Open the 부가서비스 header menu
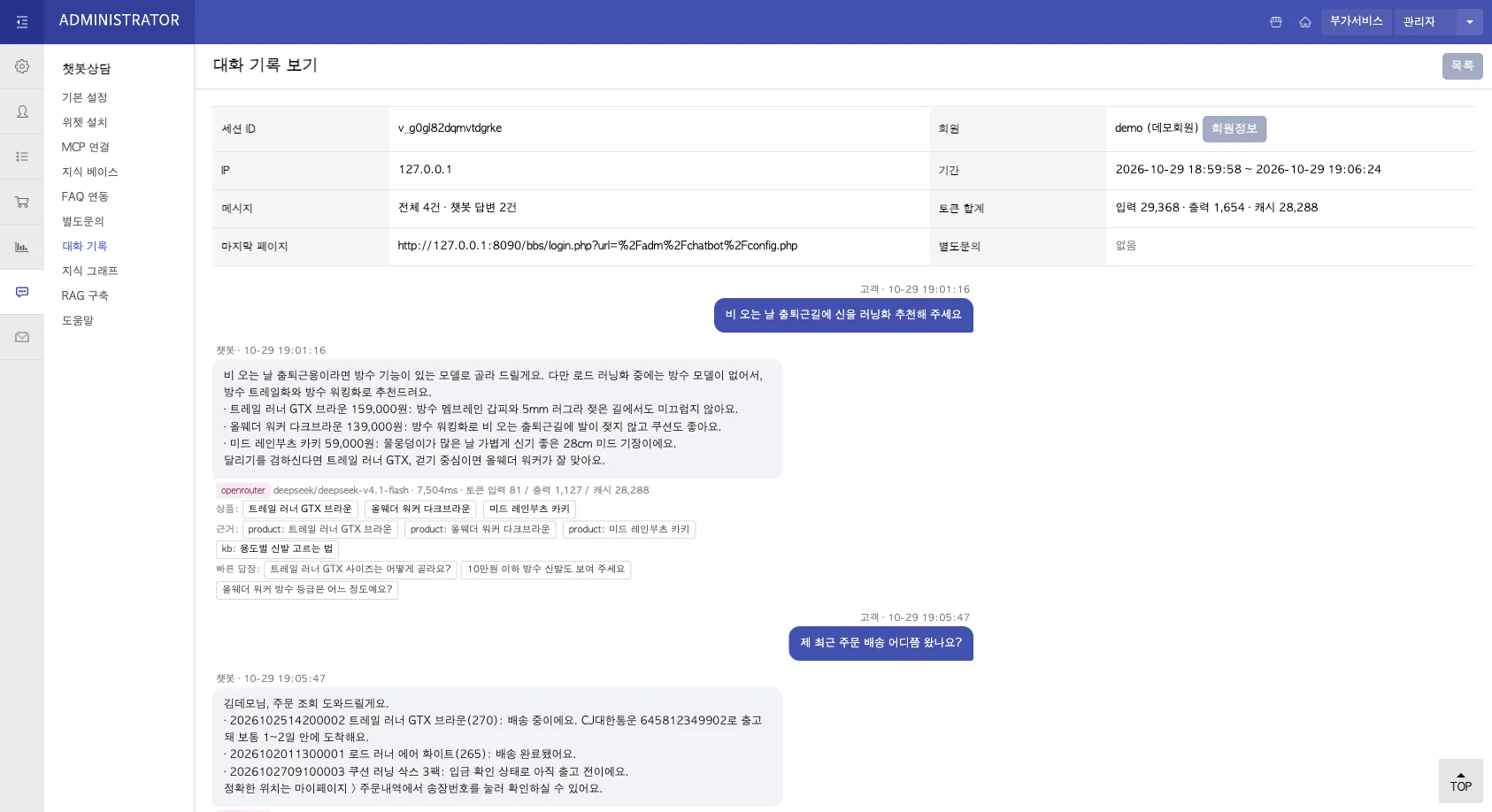 click(x=1356, y=21)
